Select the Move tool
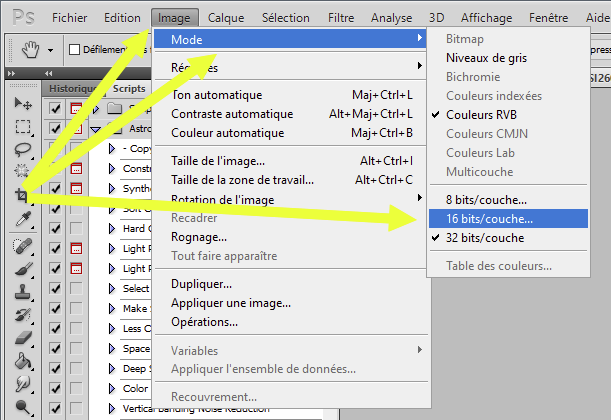Screen dimensions: 611x420 point(23,104)
